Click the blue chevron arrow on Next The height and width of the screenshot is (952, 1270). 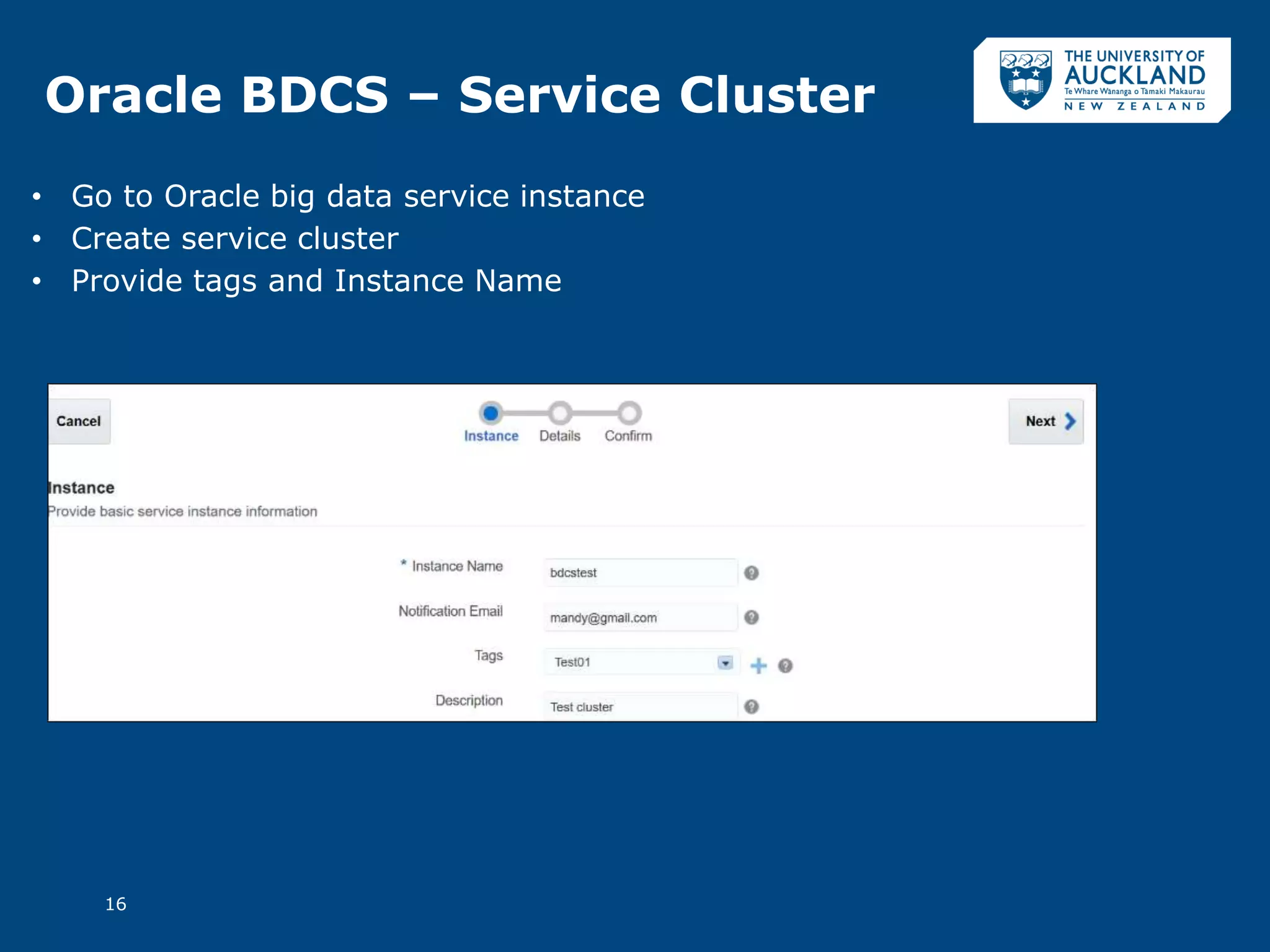coord(1070,421)
